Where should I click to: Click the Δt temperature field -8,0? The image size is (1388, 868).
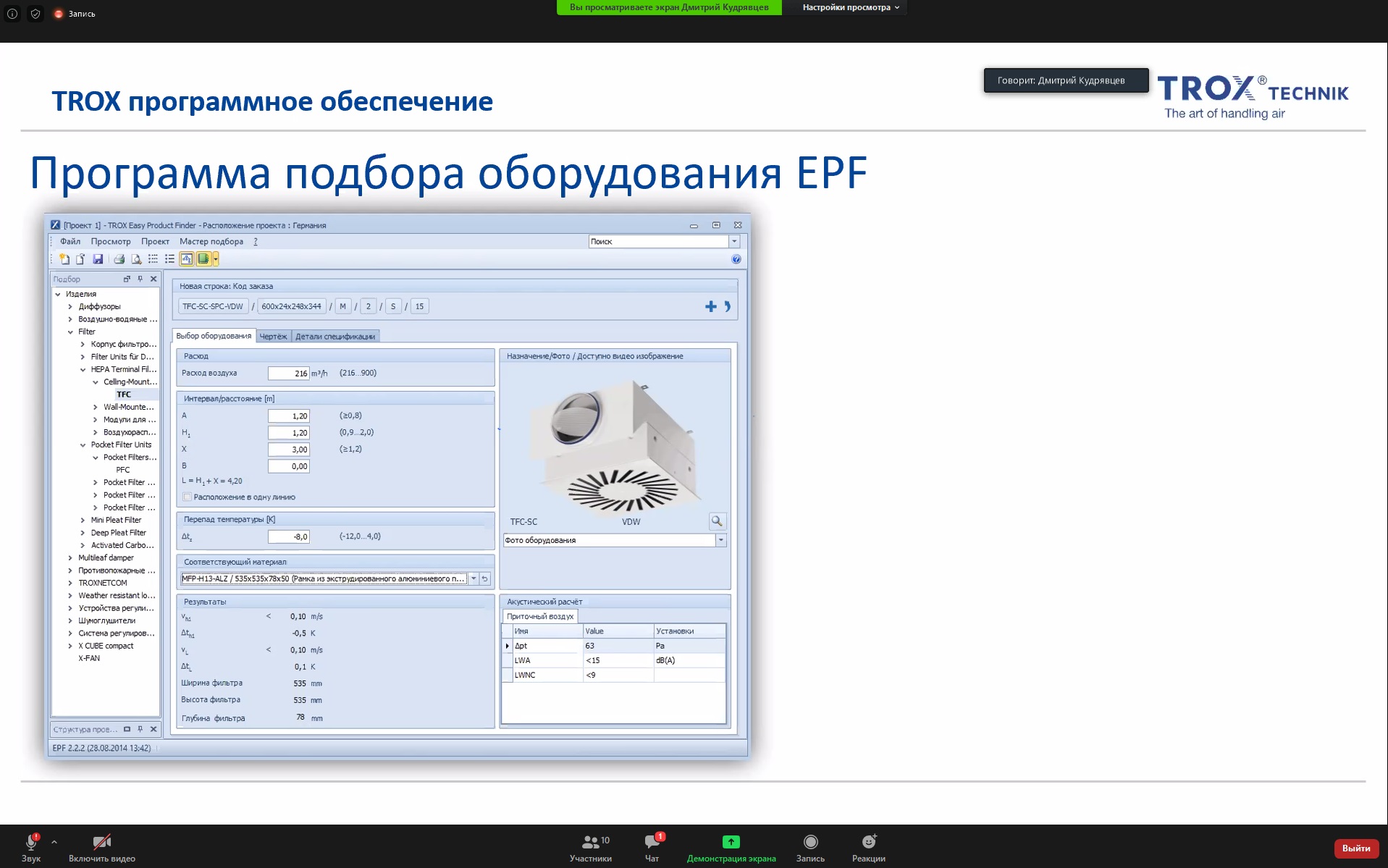(289, 537)
